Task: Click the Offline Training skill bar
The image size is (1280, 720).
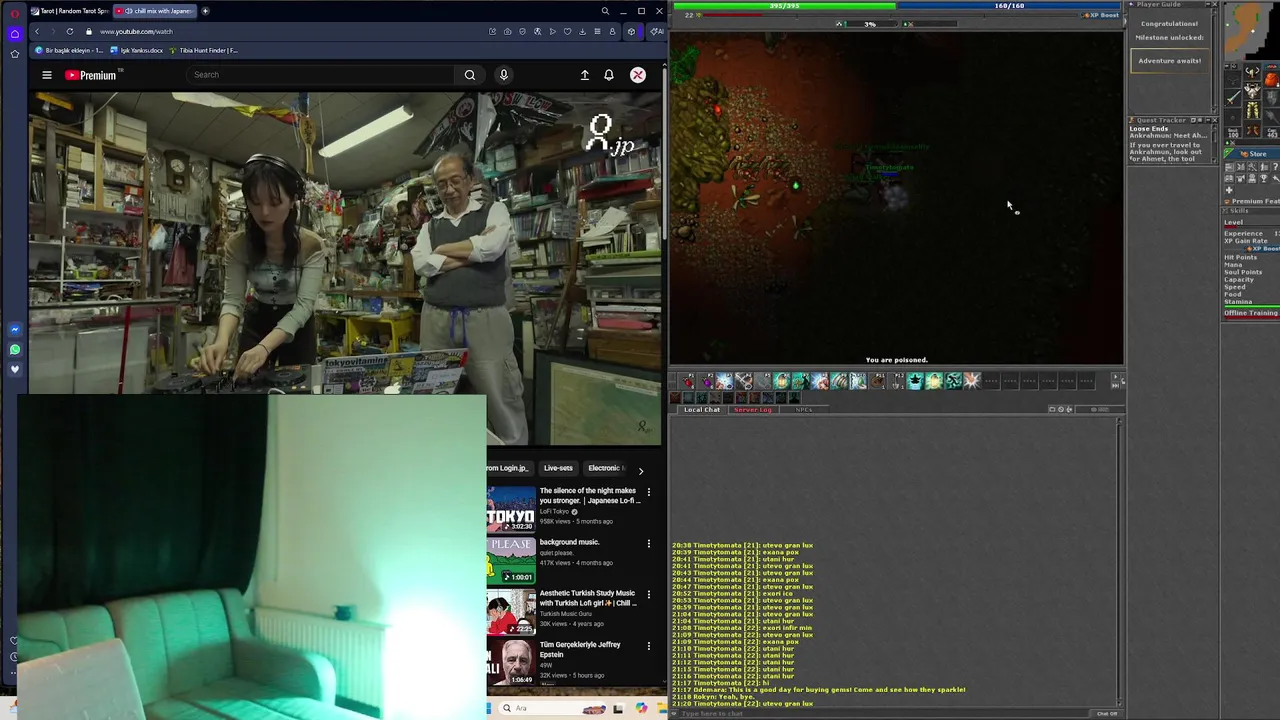Action: point(1251,313)
